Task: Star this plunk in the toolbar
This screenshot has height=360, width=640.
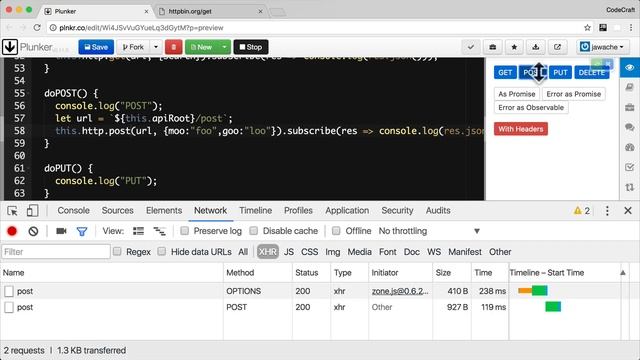Action: click(514, 47)
